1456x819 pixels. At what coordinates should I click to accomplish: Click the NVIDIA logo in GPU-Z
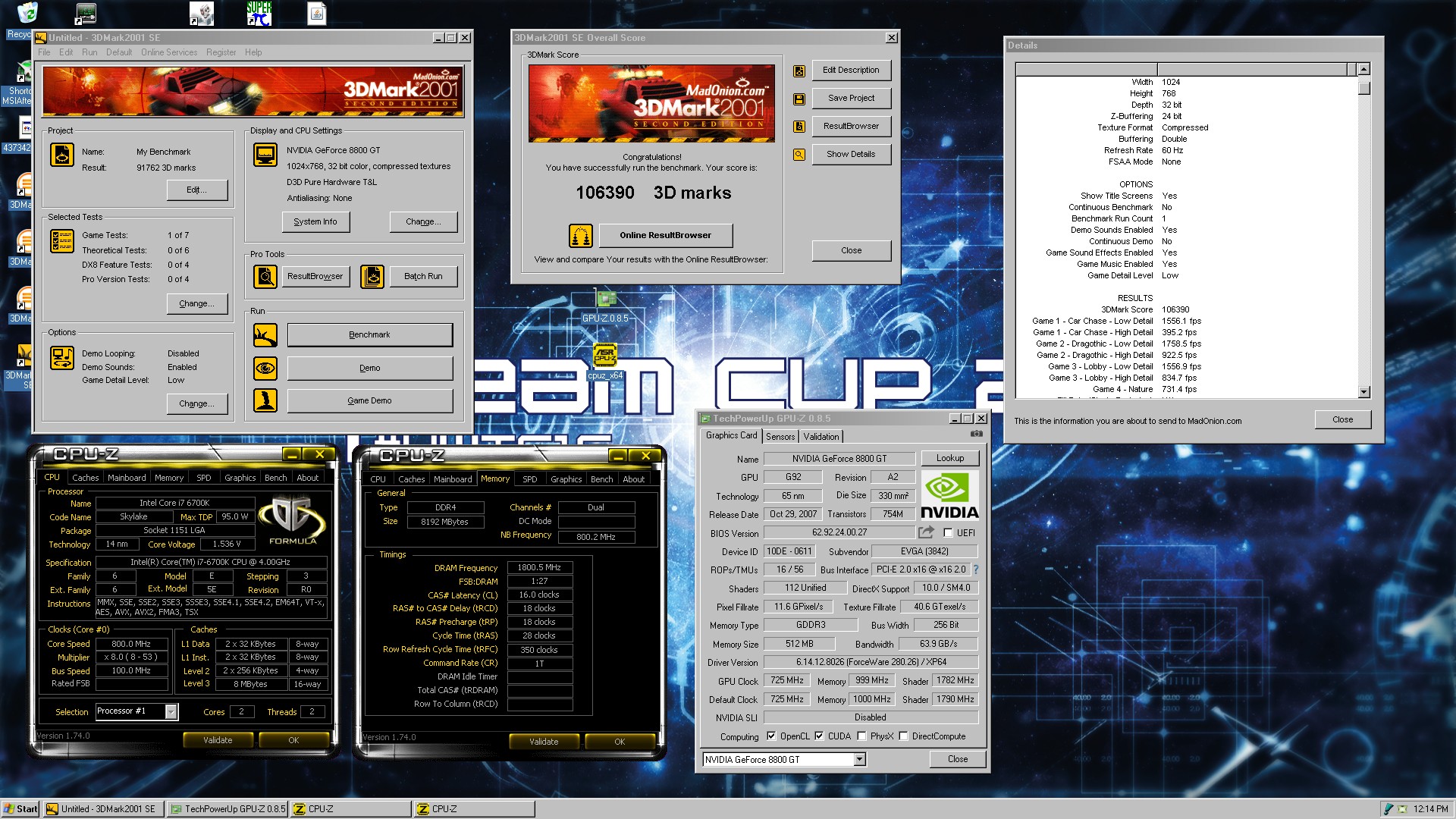coord(949,495)
